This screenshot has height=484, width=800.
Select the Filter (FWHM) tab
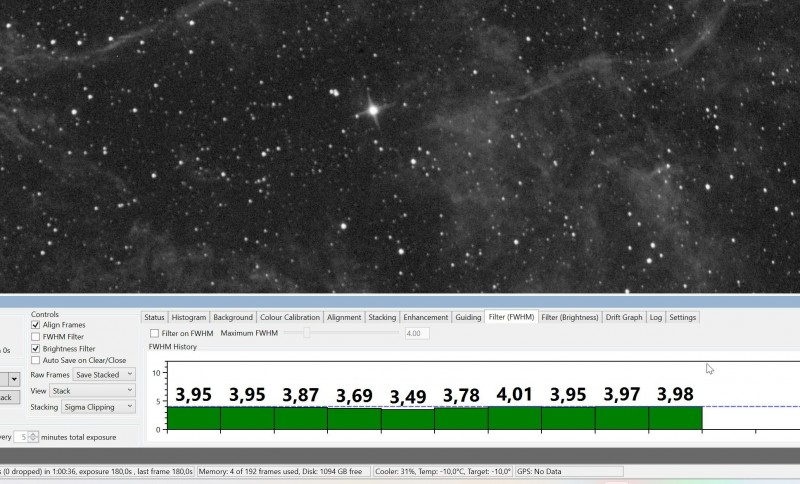pyautogui.click(x=511, y=317)
